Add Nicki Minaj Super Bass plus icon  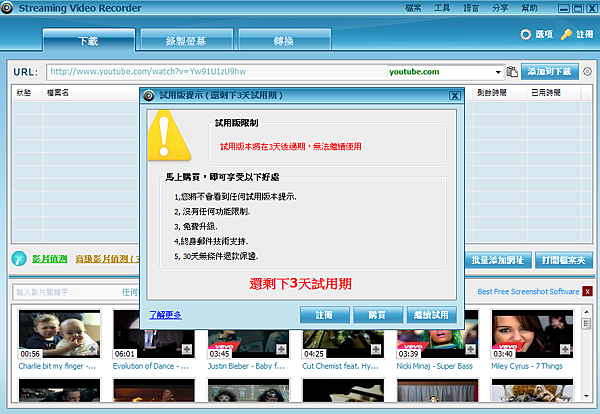pyautogui.click(x=470, y=349)
